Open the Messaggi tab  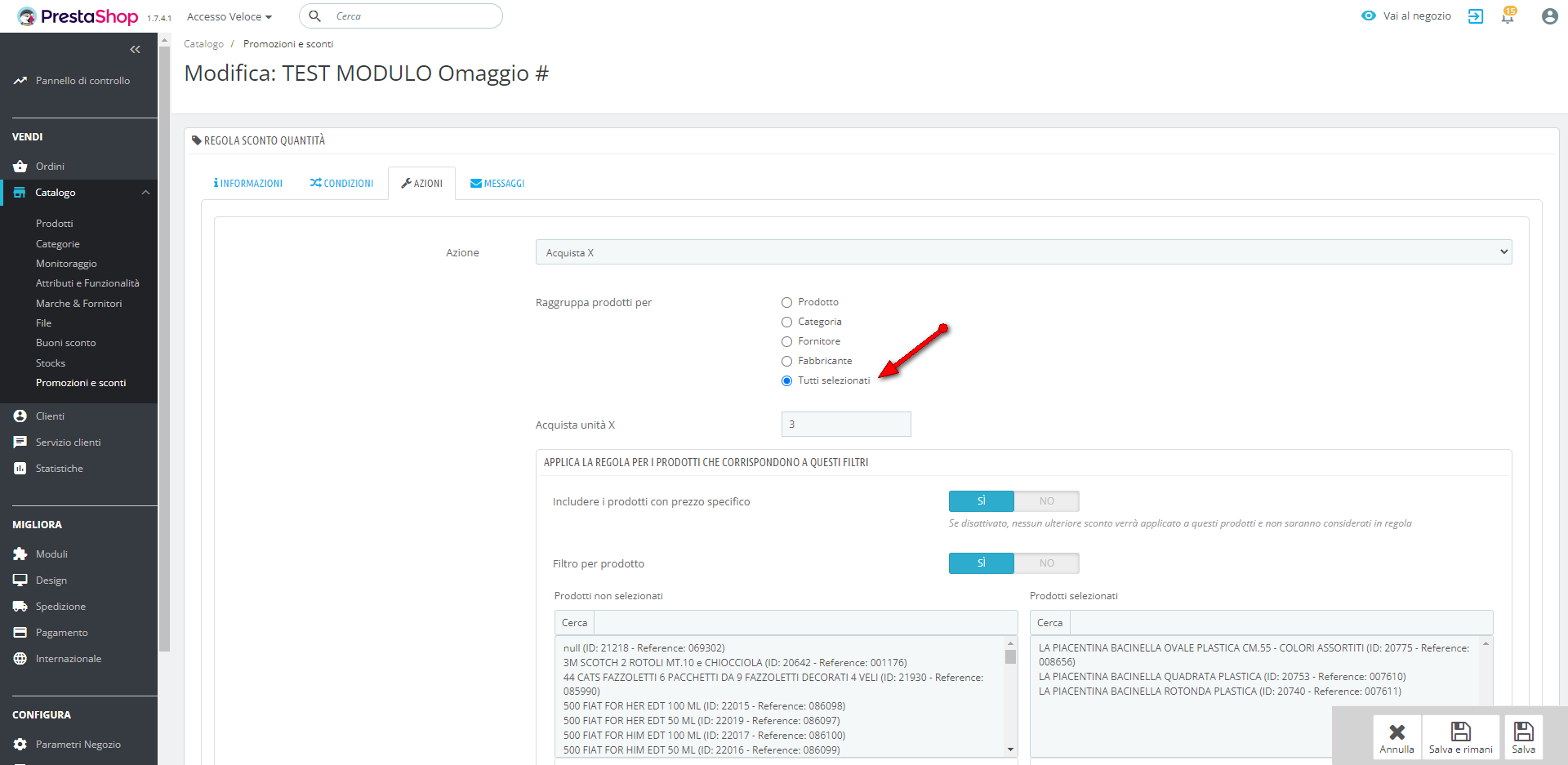[497, 184]
